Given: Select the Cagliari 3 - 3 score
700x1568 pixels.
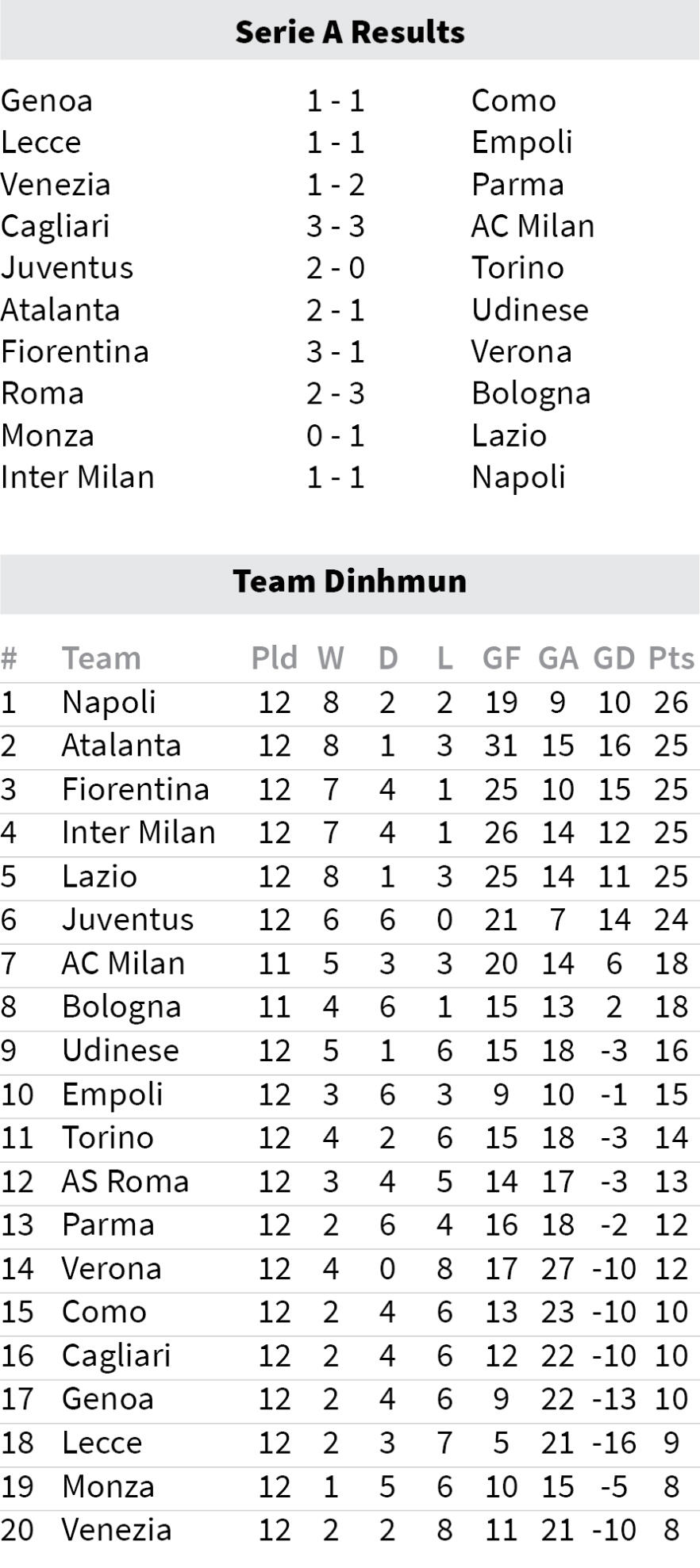Looking at the screenshot, I should point(335,226).
